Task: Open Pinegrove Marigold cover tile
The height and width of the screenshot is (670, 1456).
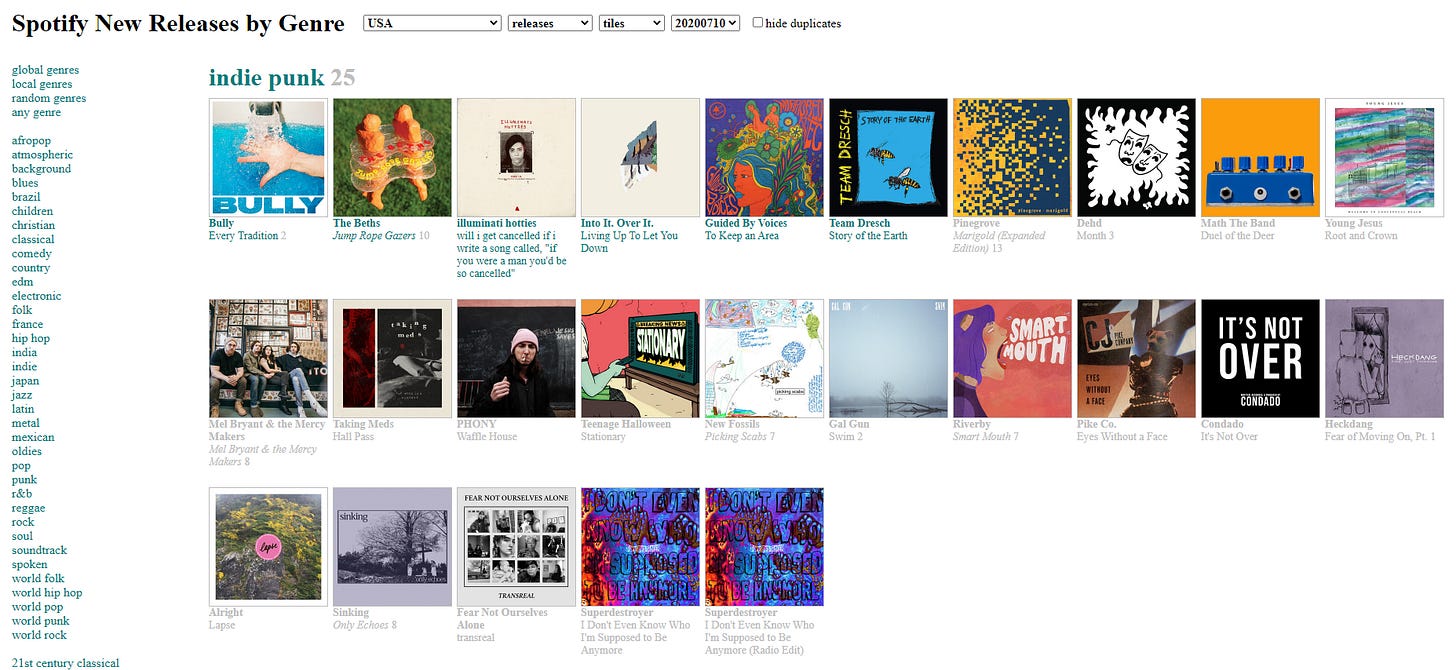Action: coord(1012,157)
